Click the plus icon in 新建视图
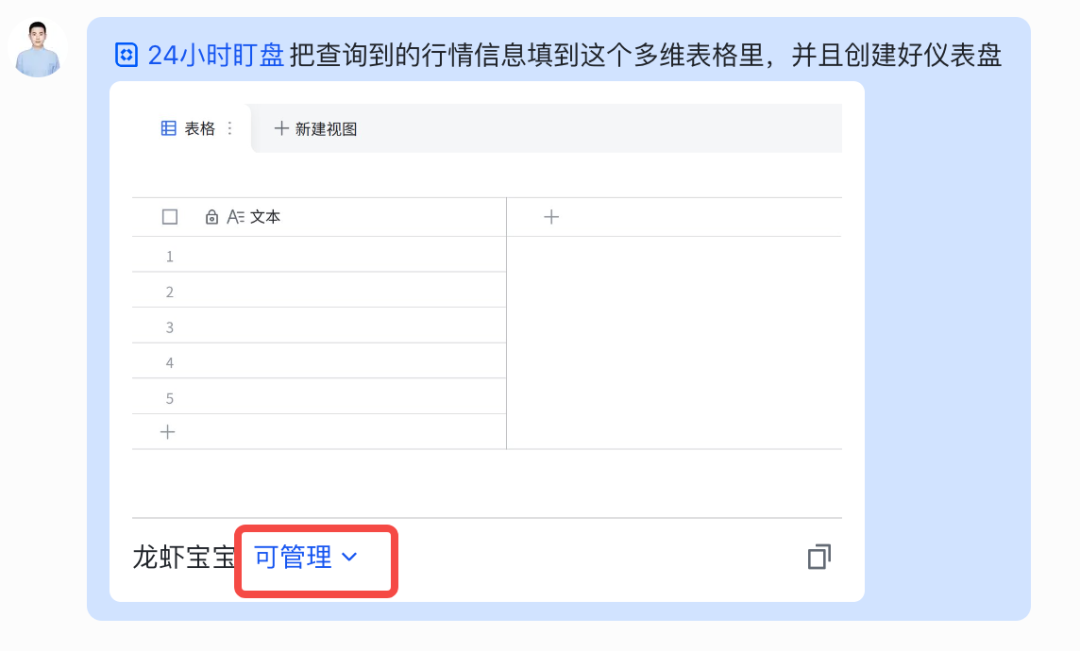 point(283,128)
